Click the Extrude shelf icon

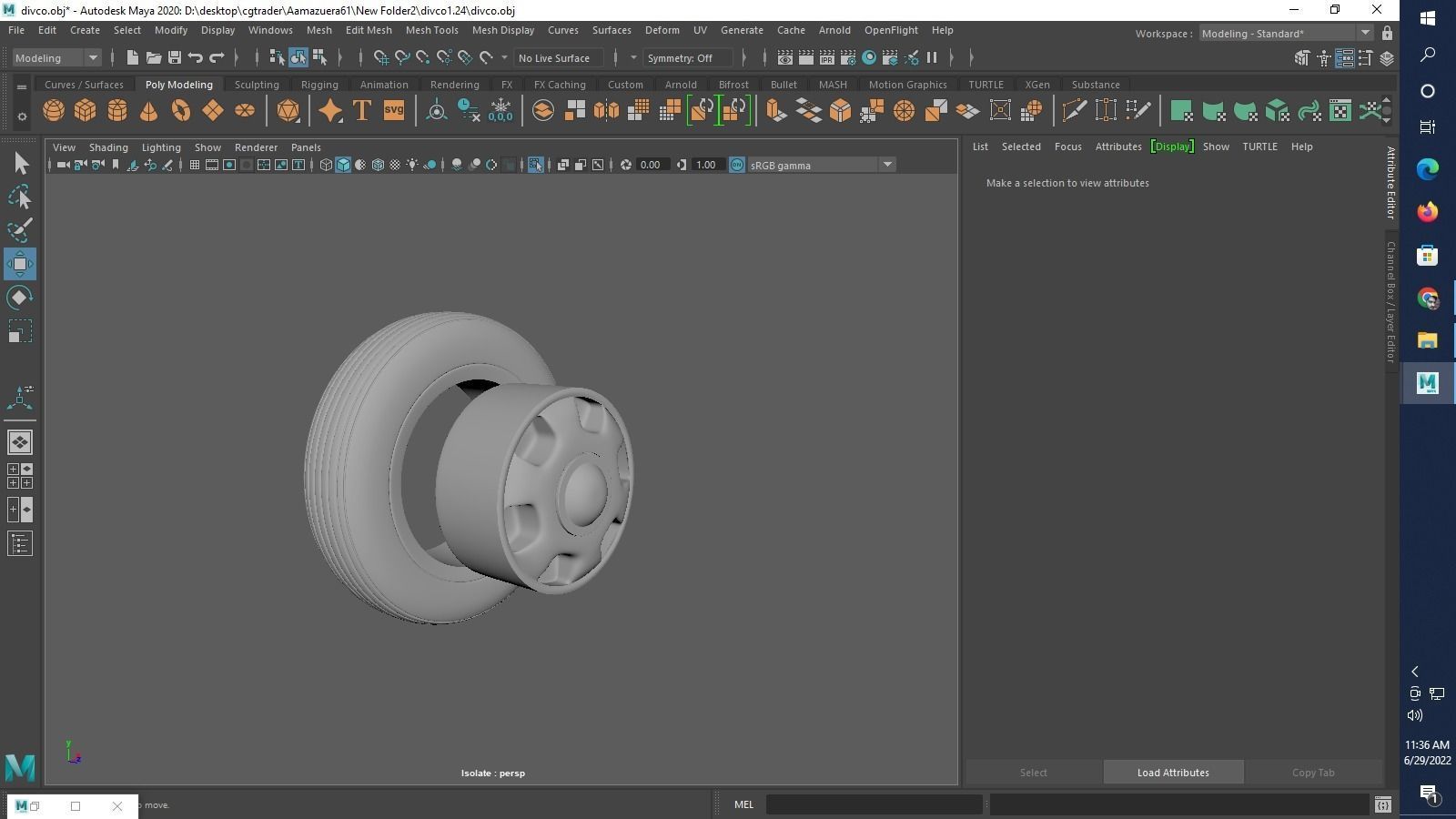(x=776, y=111)
